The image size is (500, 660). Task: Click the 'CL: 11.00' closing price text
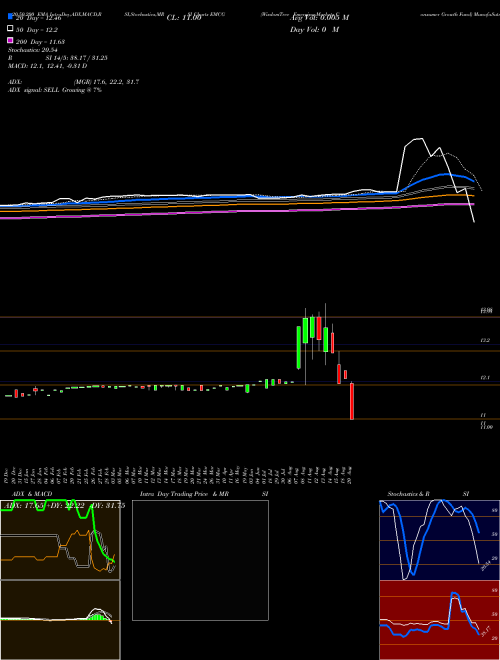tap(184, 18)
